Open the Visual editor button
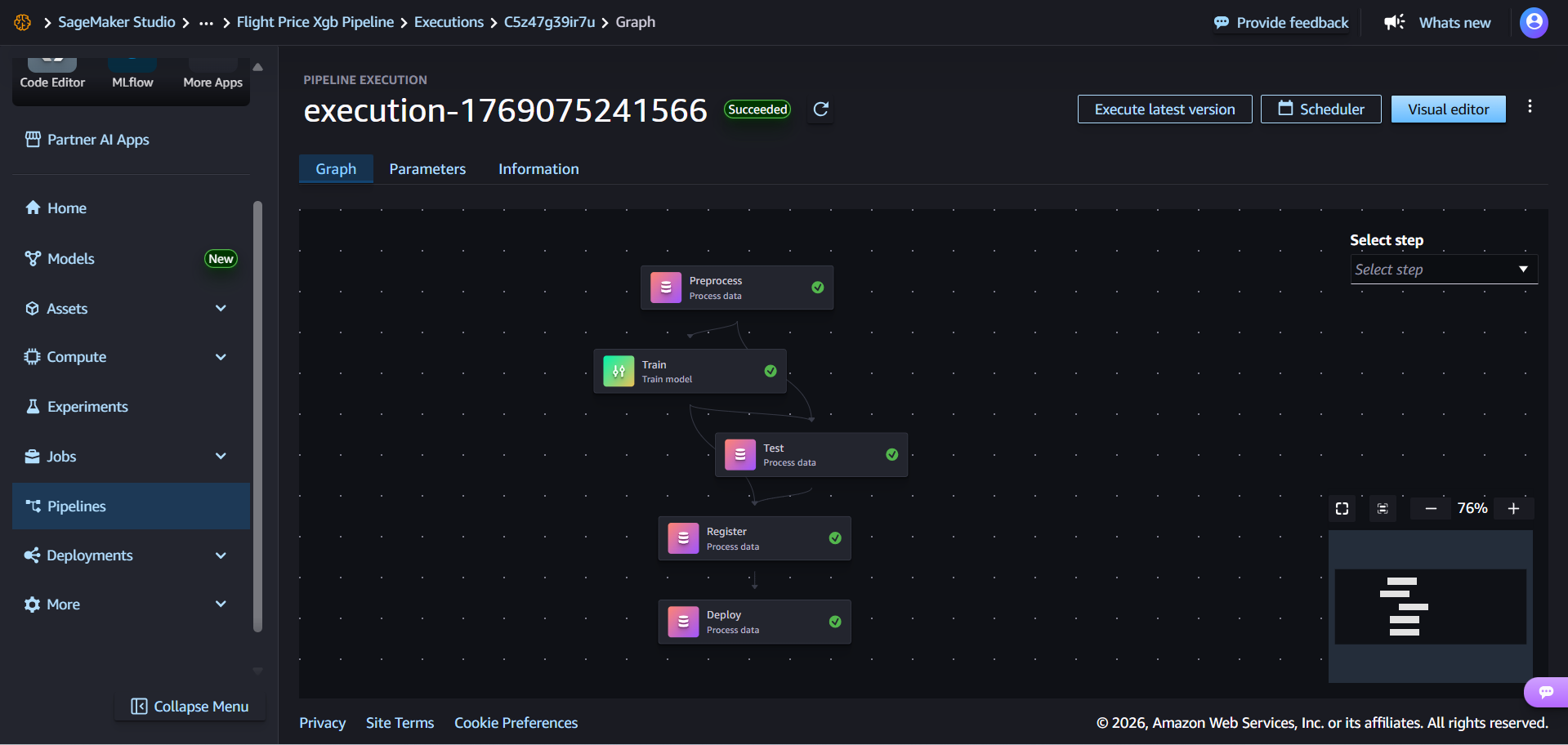This screenshot has width=1568, height=745. [1448, 109]
